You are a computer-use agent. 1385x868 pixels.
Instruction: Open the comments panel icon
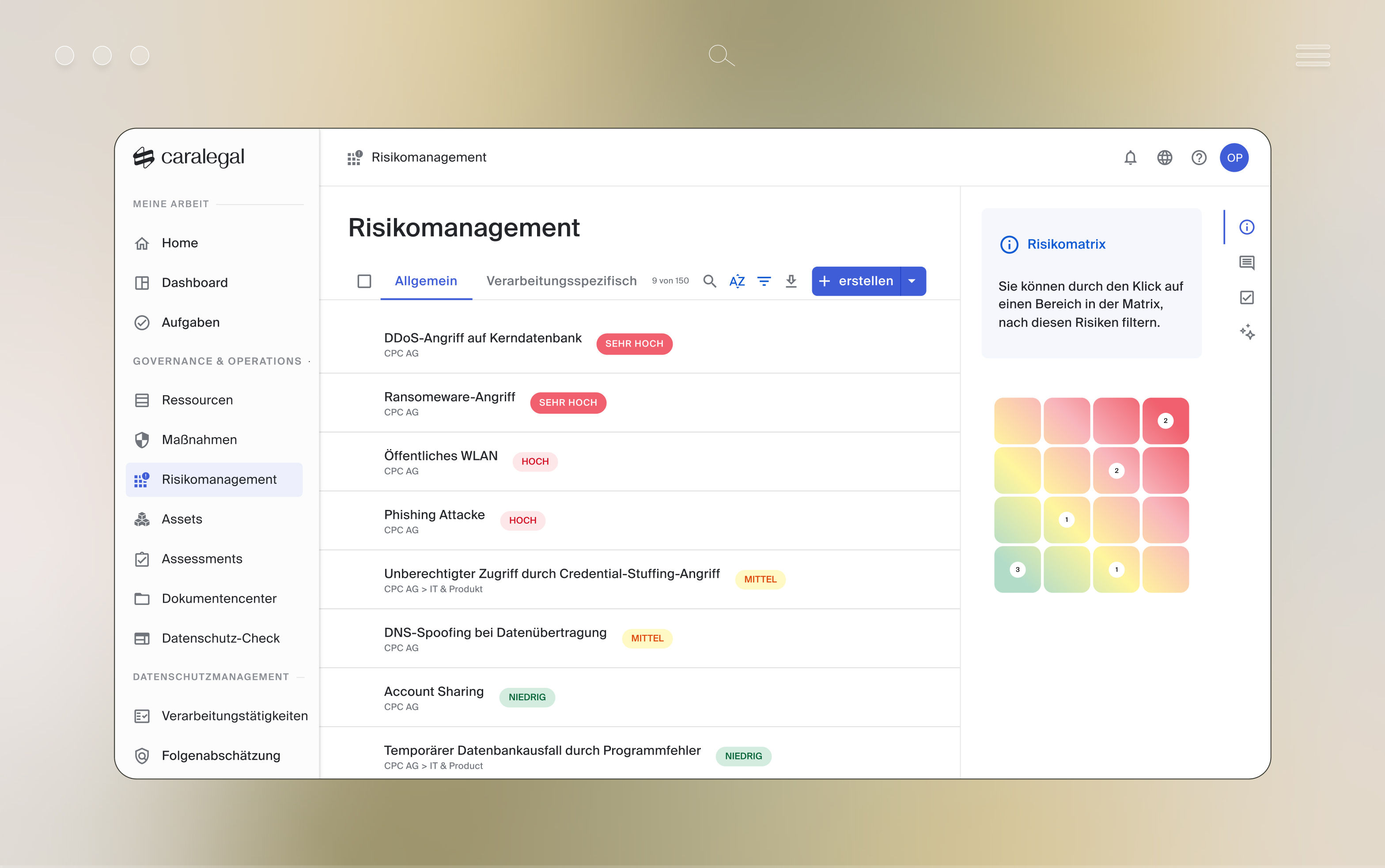coord(1247,262)
